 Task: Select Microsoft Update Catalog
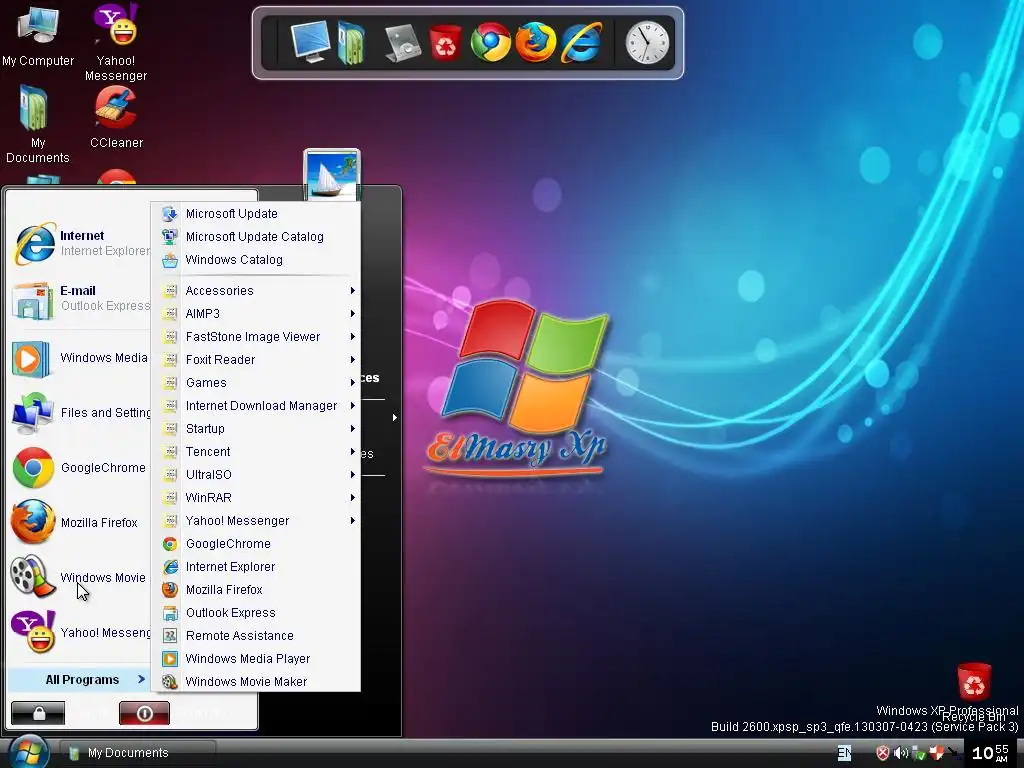[256, 236]
